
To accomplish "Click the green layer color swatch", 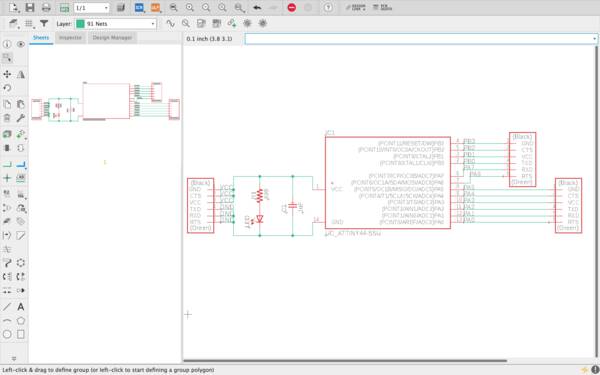I will pyautogui.click(x=80, y=24).
